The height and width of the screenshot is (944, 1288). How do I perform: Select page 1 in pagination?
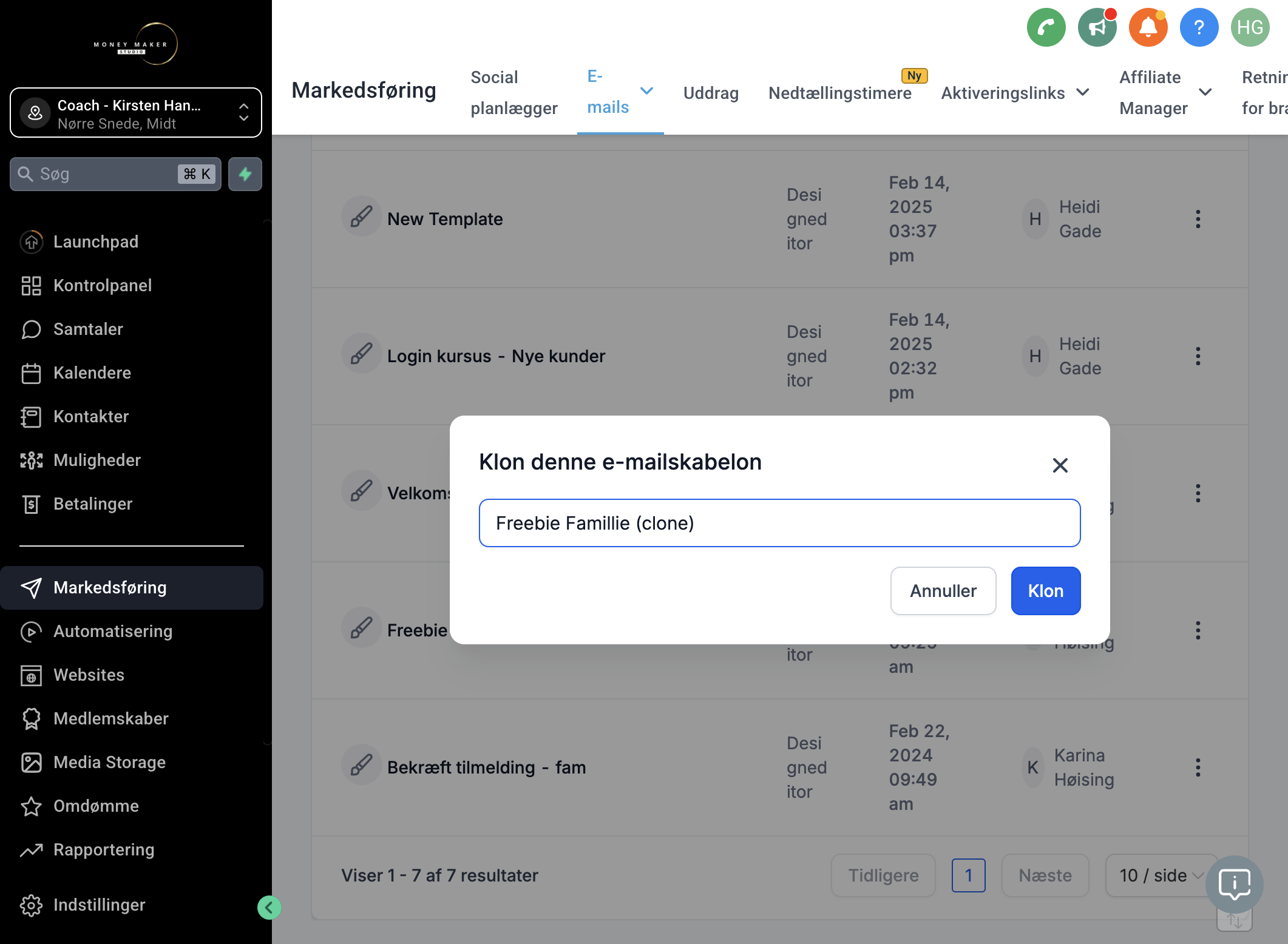[968, 875]
